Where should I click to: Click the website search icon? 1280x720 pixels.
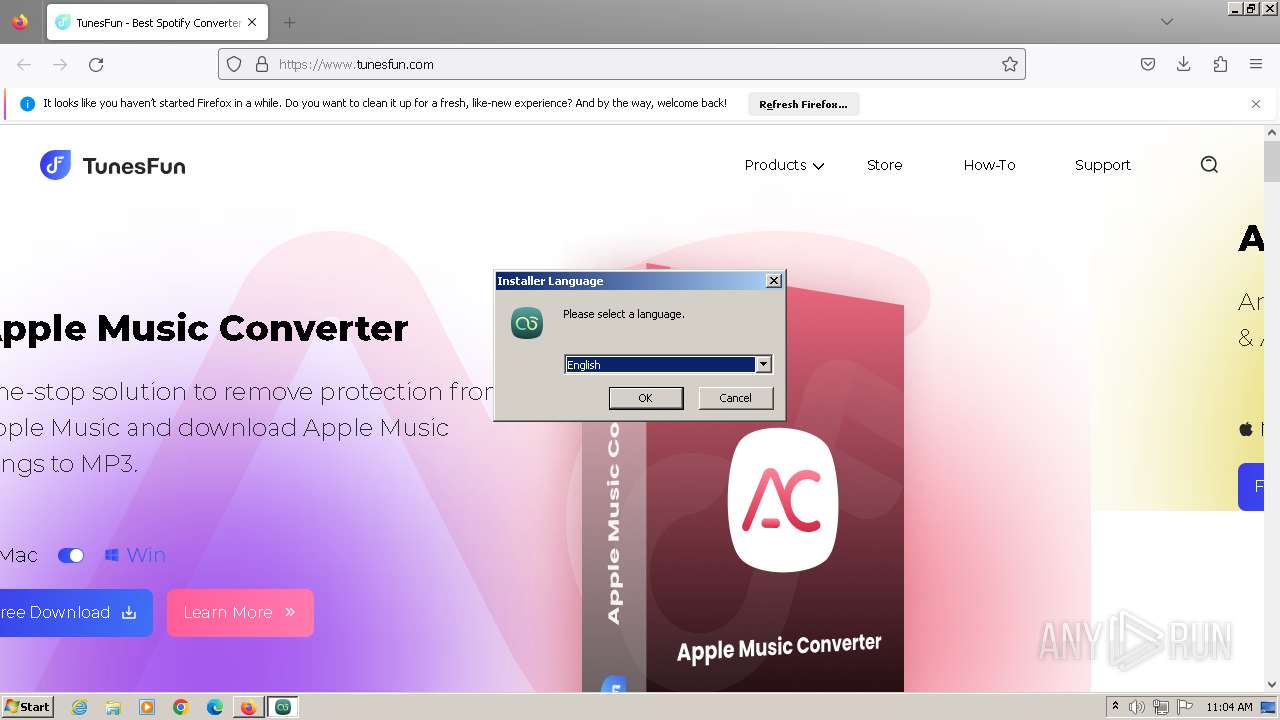(x=1209, y=165)
